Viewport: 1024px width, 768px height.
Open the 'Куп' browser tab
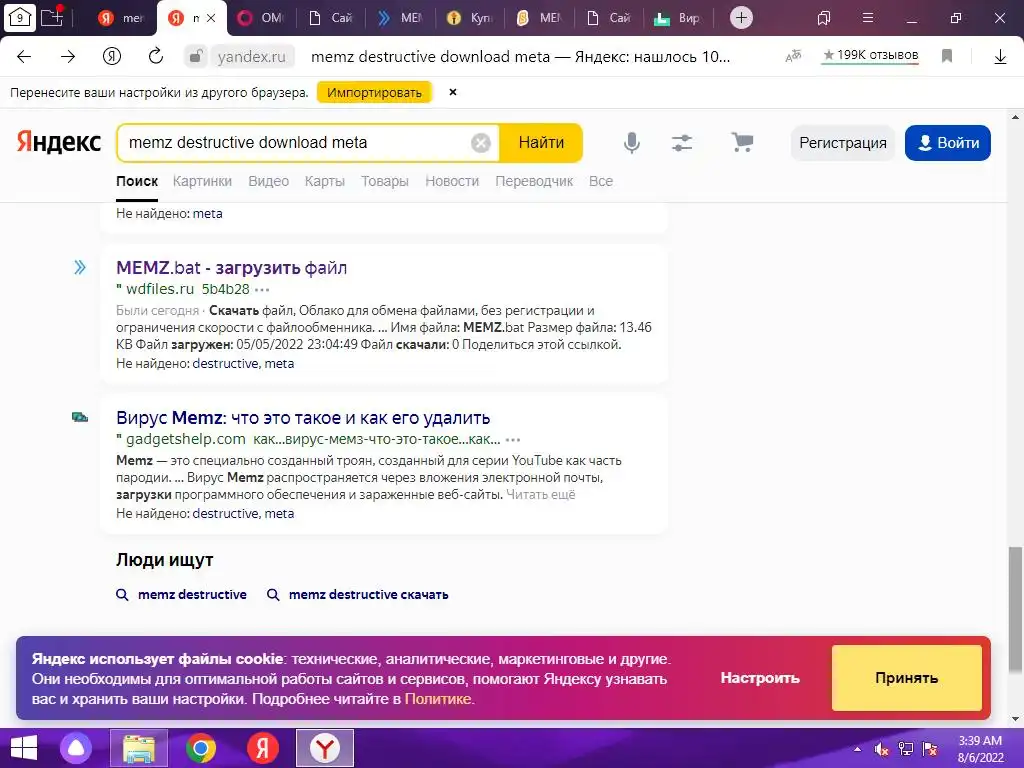coord(470,18)
